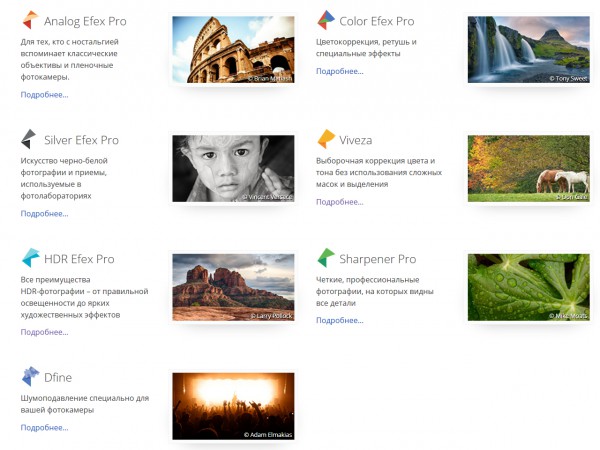Open the Colosseum photo thumbnail
The image size is (600, 450).
[233, 49]
